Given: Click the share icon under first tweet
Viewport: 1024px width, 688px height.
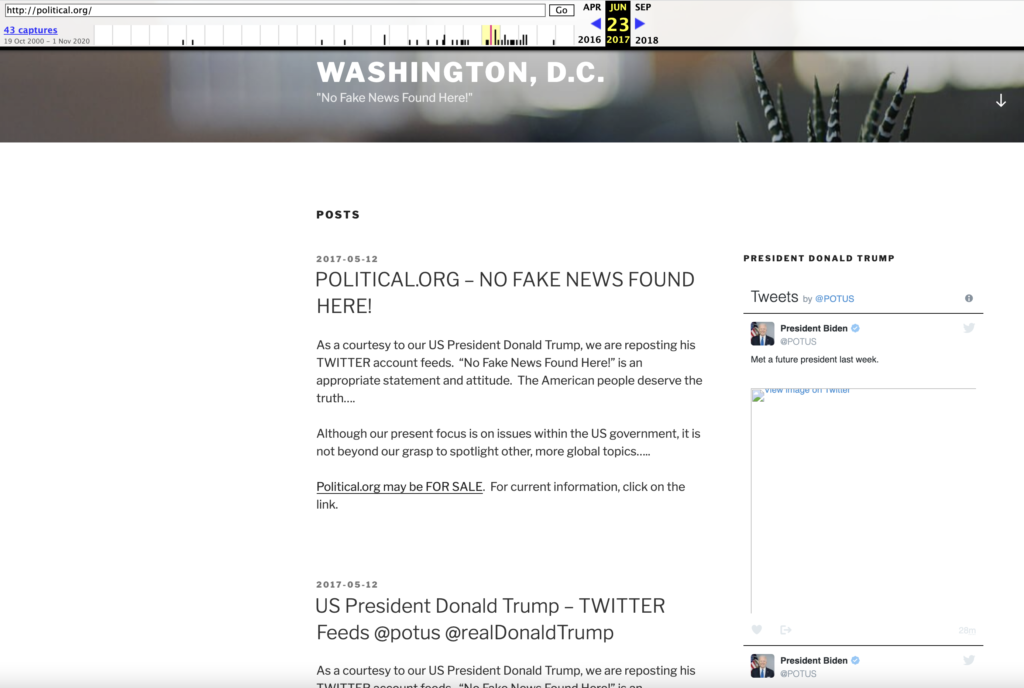Looking at the screenshot, I should 785,630.
